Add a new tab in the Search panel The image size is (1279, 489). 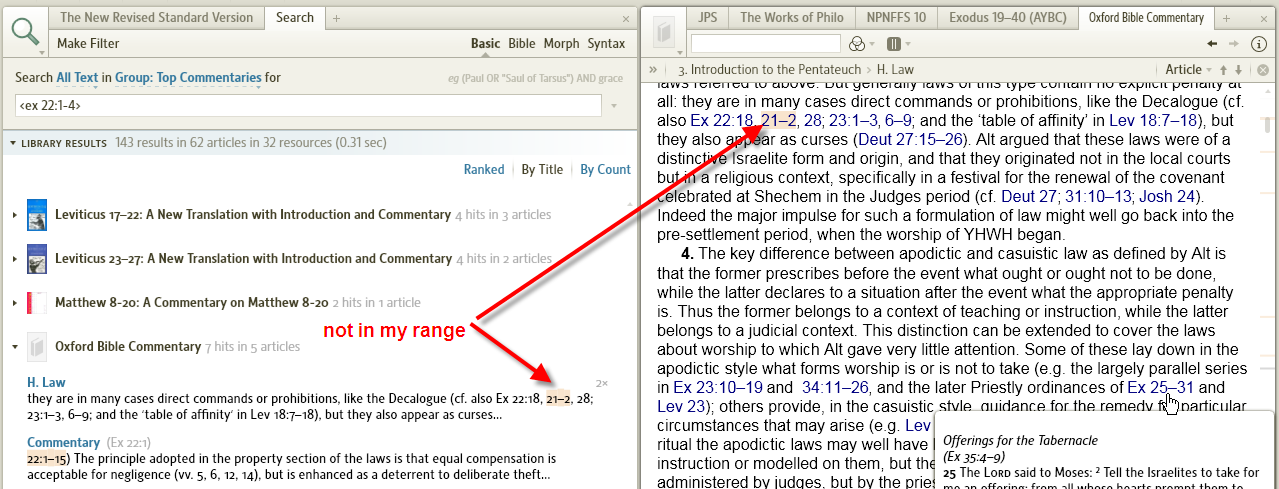337,18
